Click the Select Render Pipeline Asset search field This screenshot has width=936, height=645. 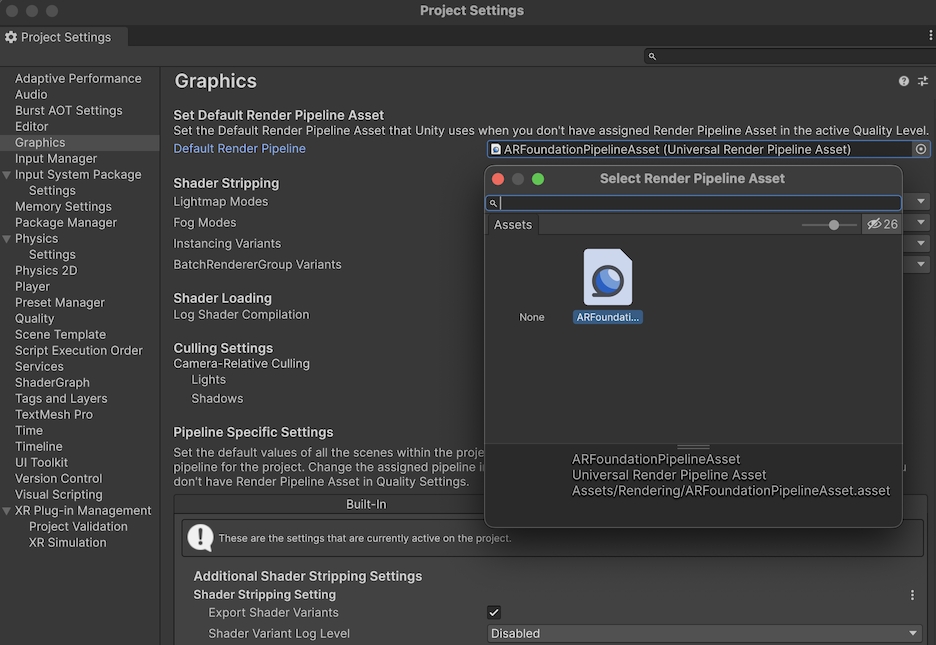699,203
